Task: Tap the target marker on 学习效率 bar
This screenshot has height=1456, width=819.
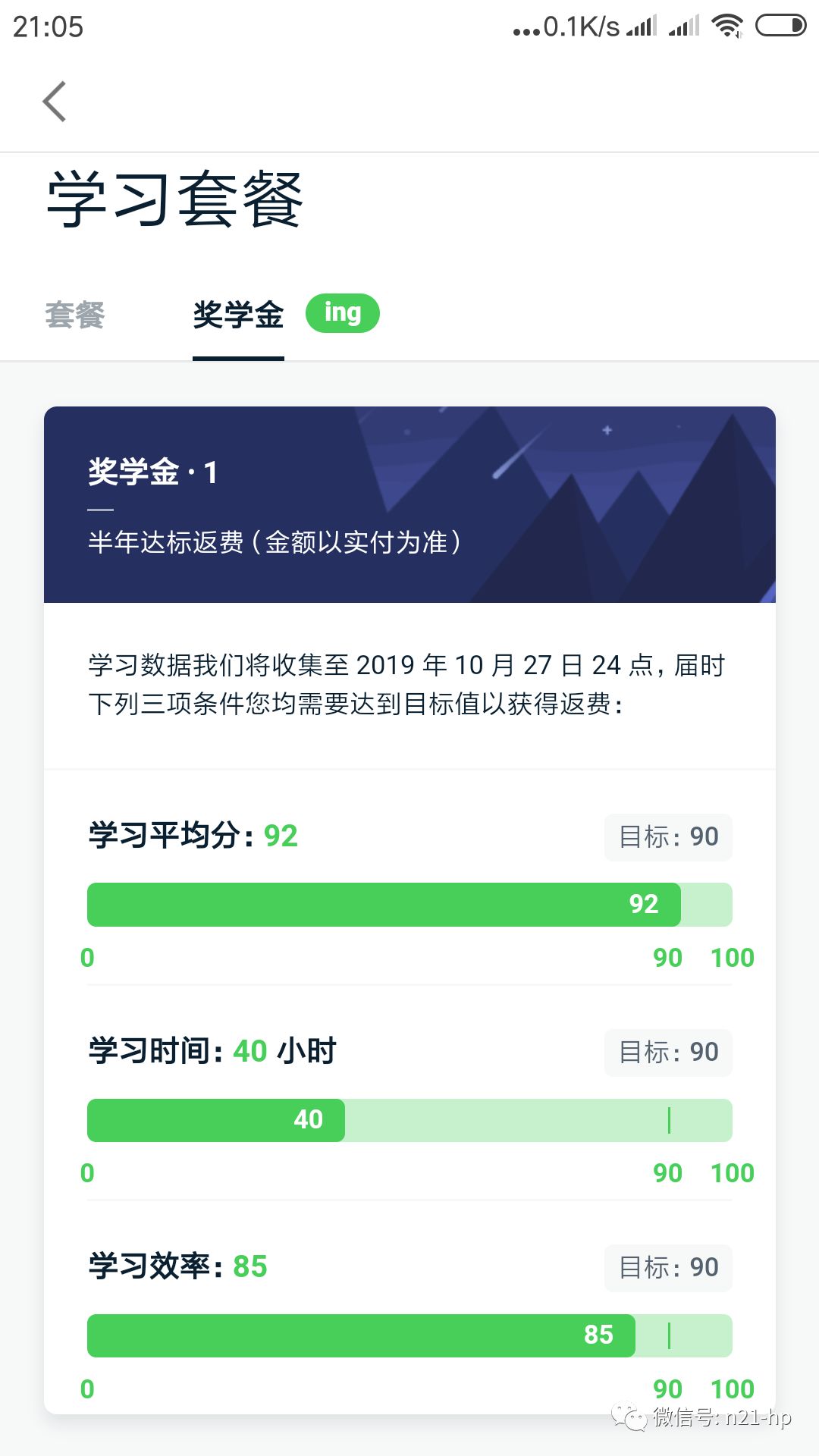Action: click(669, 1335)
